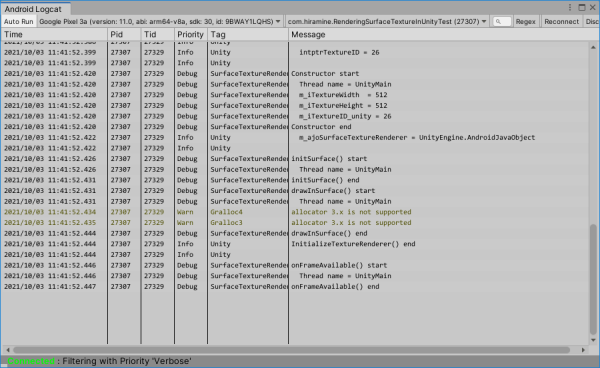600x368 pixels.
Task: Click the Message column header
Action: 444,34
